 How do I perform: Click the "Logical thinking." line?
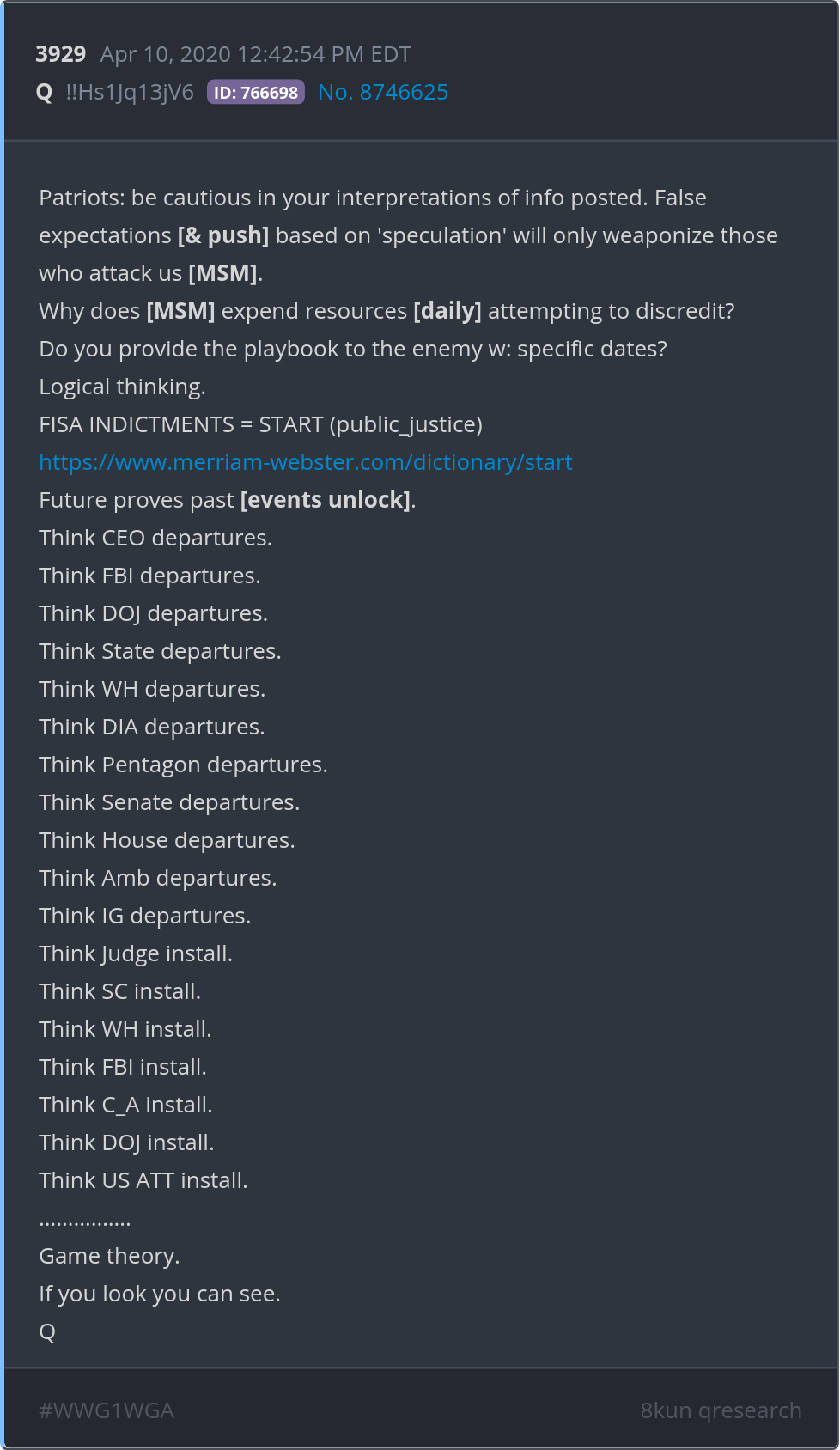pyautogui.click(x=122, y=387)
